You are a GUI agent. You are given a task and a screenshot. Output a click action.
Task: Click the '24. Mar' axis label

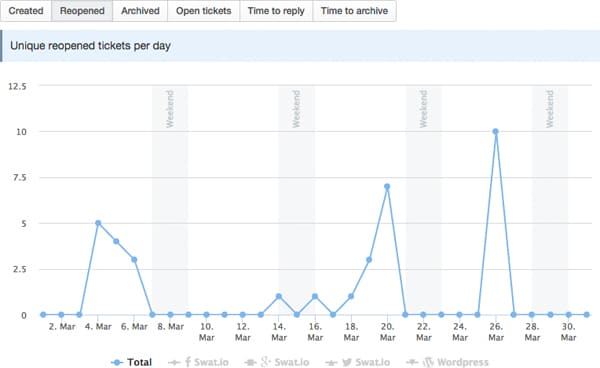tap(460, 332)
